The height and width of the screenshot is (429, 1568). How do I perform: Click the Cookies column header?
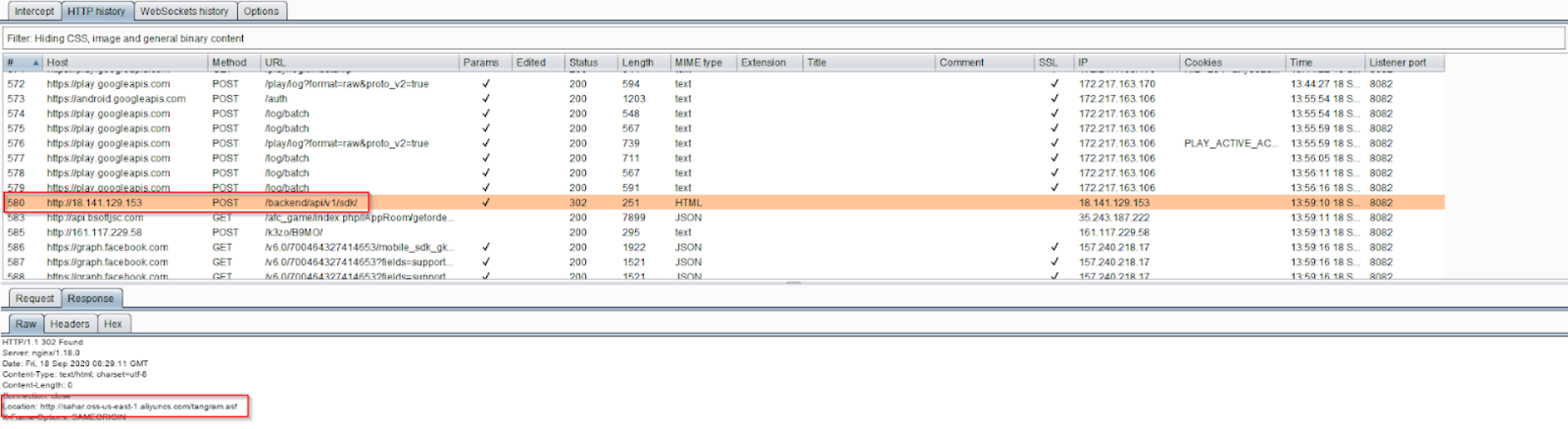(1234, 63)
